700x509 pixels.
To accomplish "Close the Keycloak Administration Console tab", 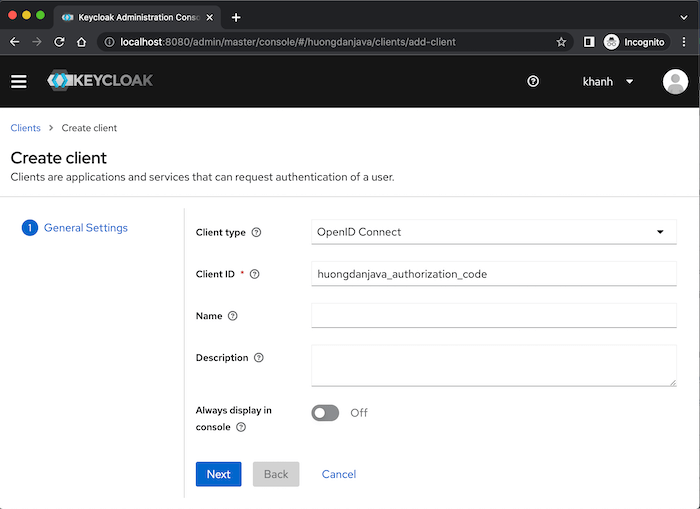I will 210,17.
